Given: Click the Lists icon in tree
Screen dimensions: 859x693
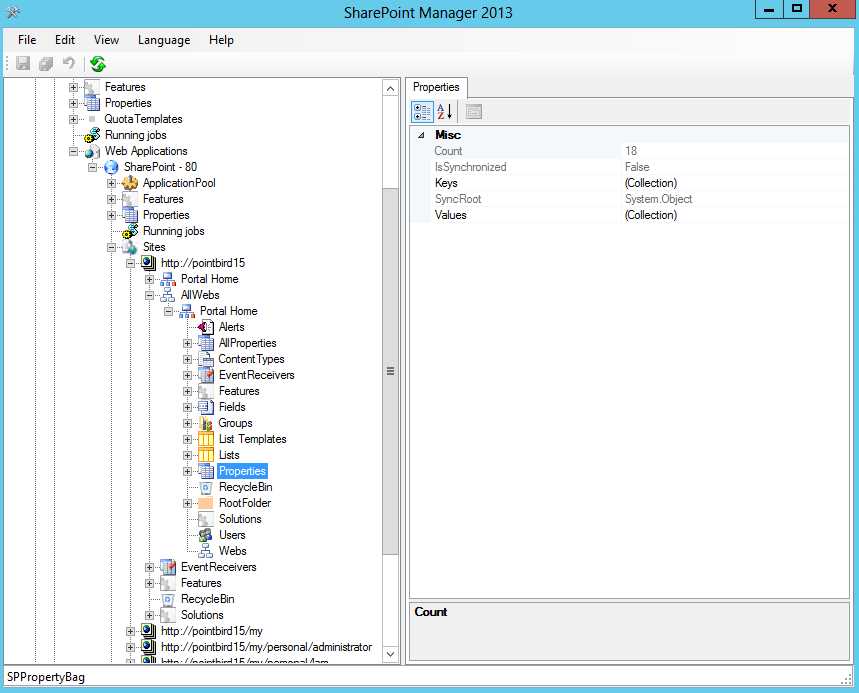Looking at the screenshot, I should pos(206,455).
